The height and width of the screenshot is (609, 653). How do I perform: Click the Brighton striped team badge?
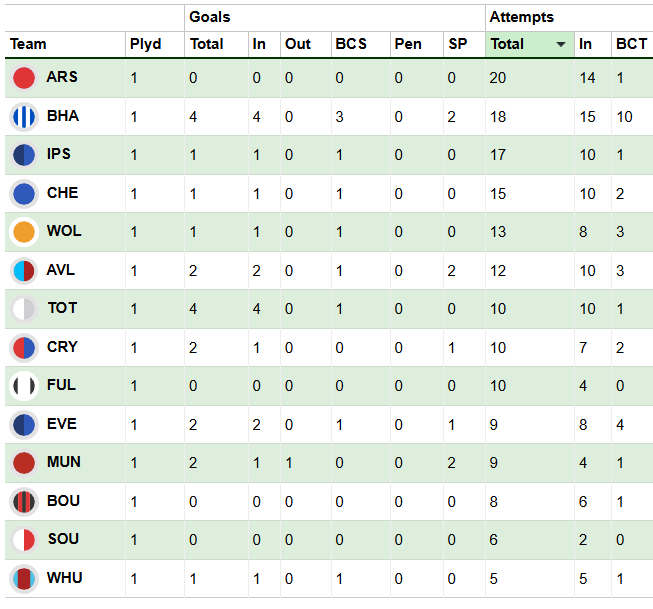(24, 116)
